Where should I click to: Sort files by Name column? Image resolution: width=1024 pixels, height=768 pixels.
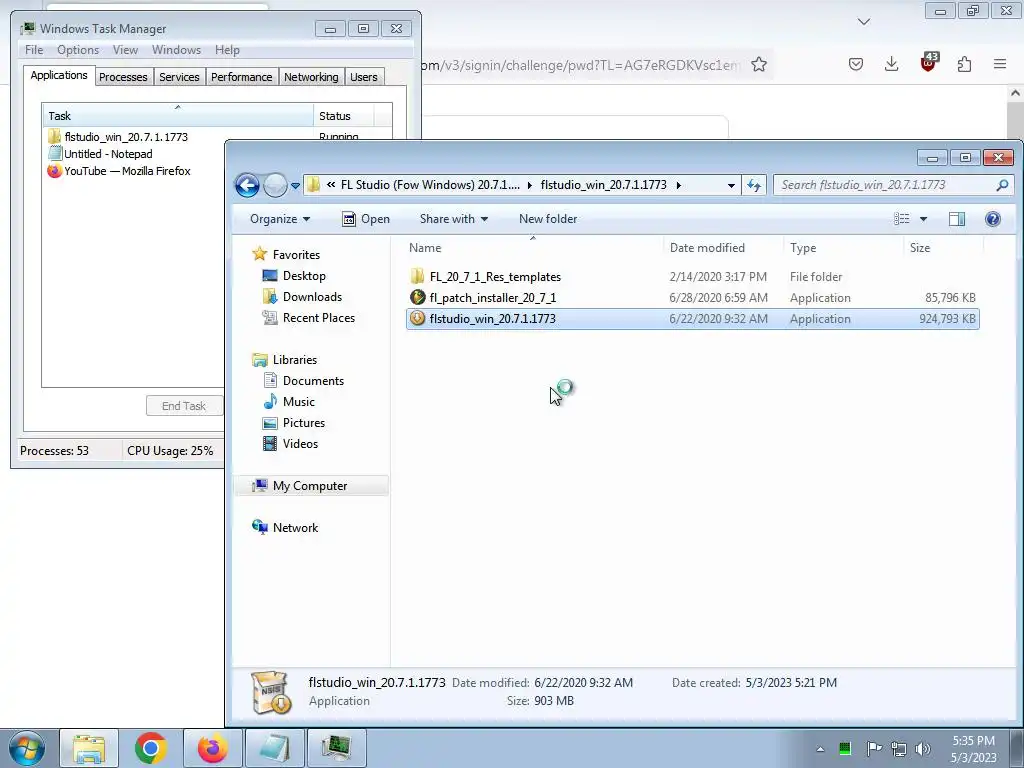tap(532, 248)
